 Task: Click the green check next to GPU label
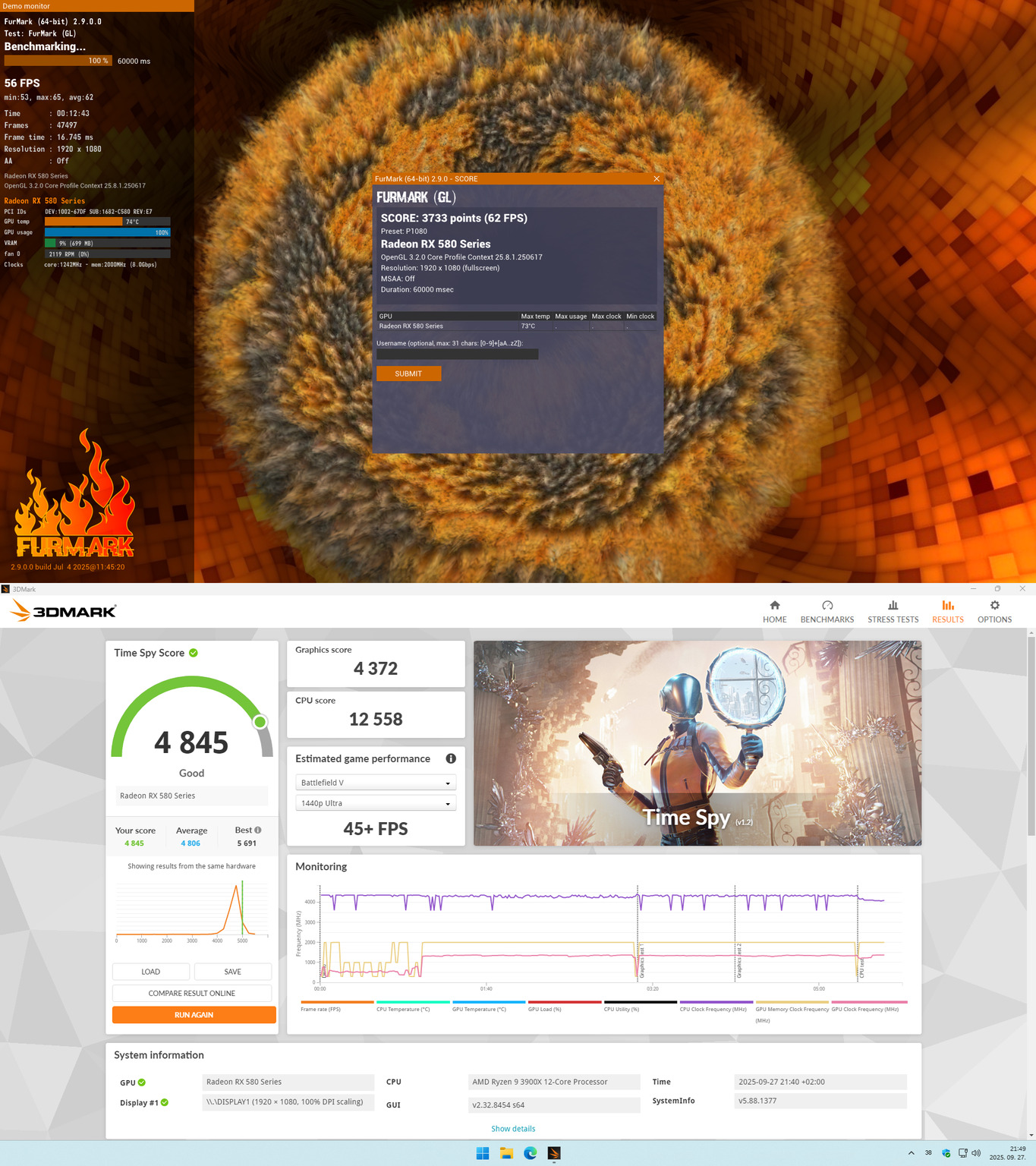coord(142,1082)
